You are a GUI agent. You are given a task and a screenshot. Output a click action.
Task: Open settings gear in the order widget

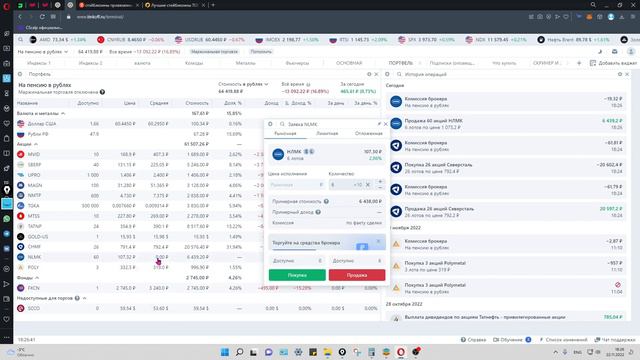(x=270, y=124)
